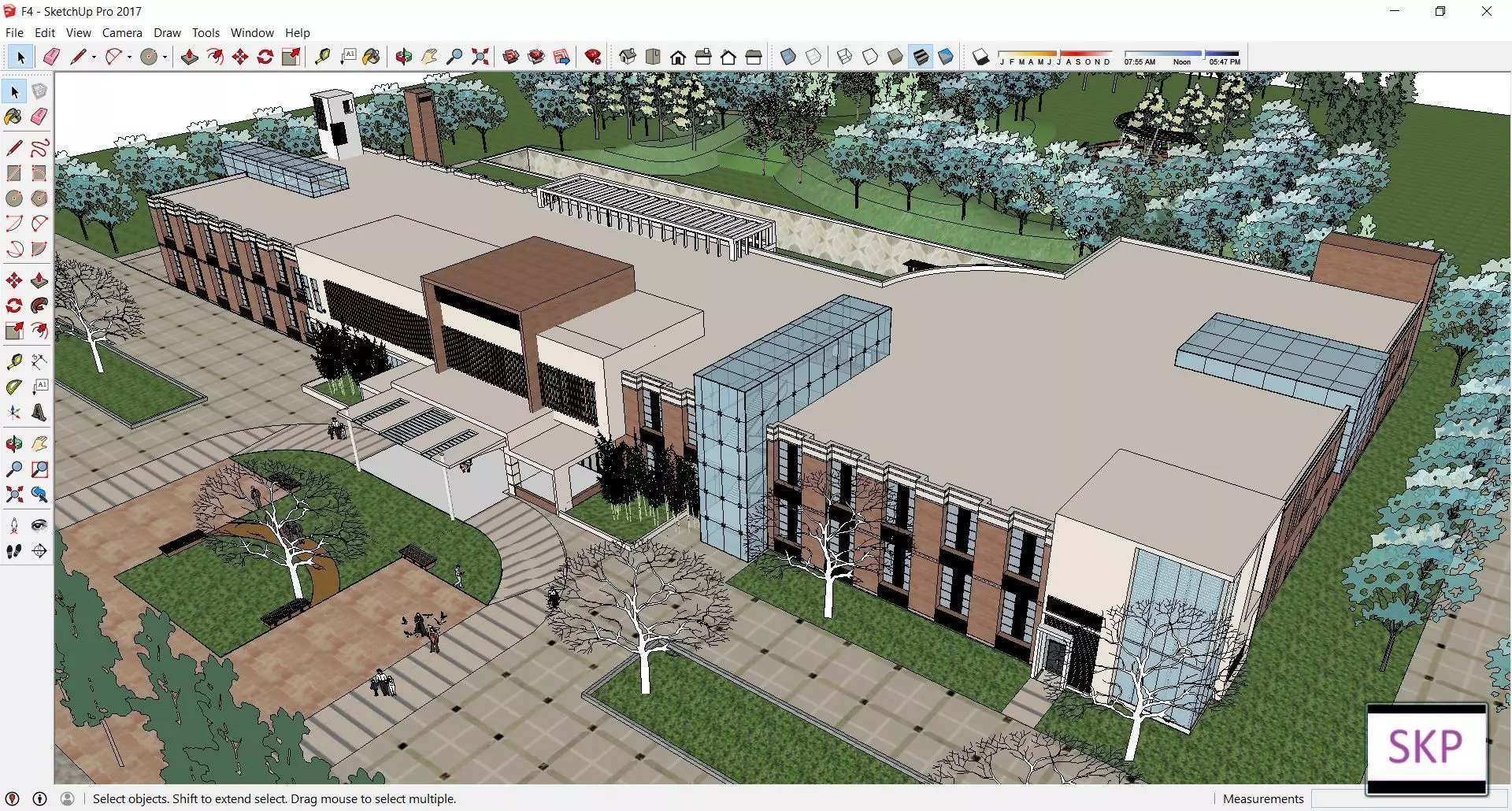Click the "07:55 AM" time label

click(1140, 62)
